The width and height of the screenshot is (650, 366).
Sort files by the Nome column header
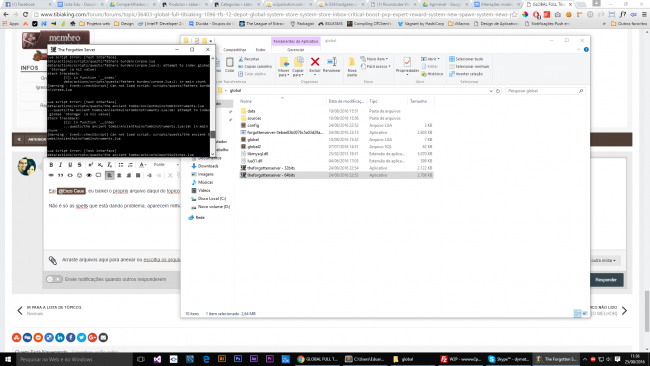[246, 102]
